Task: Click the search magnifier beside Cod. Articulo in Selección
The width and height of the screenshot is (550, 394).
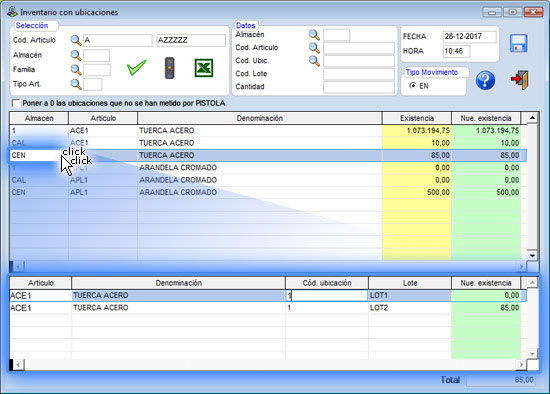Action: (76, 40)
